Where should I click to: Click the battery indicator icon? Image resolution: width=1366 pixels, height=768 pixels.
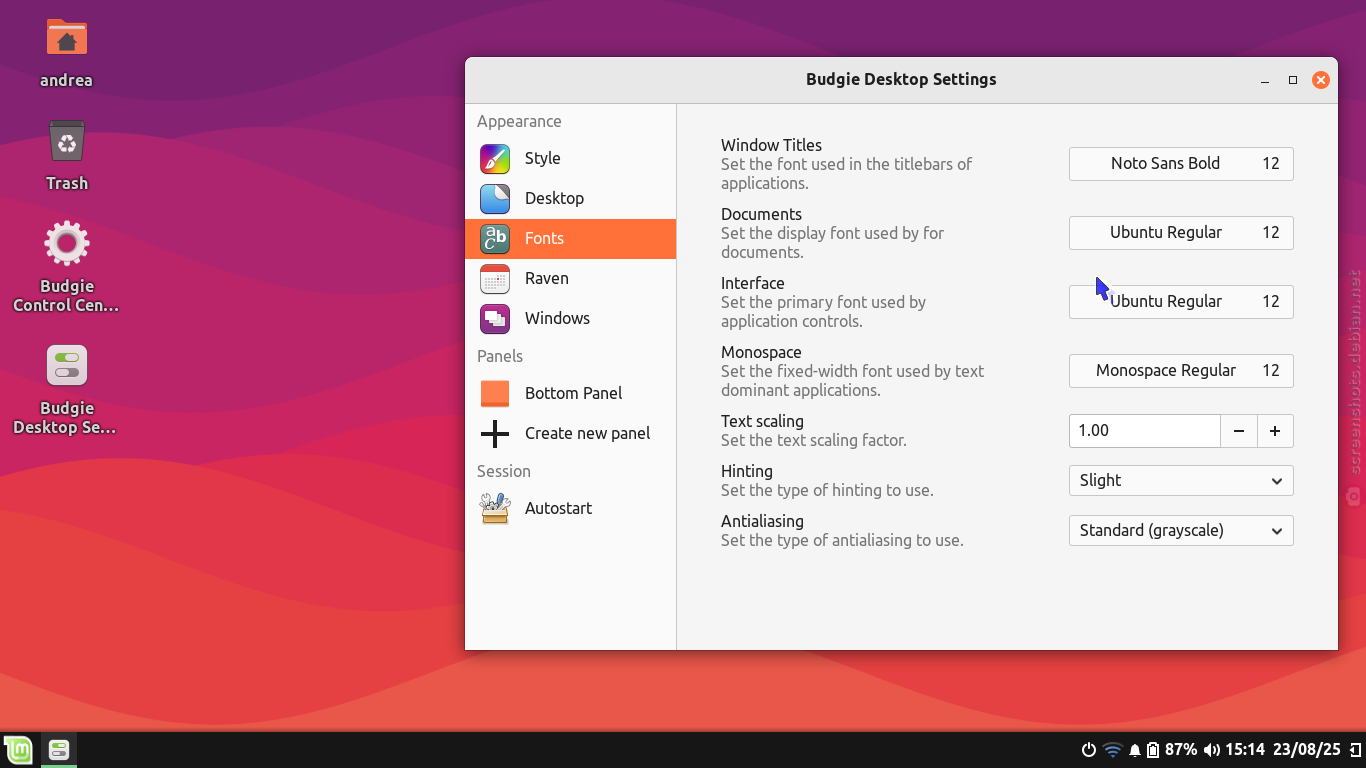pyautogui.click(x=1153, y=750)
